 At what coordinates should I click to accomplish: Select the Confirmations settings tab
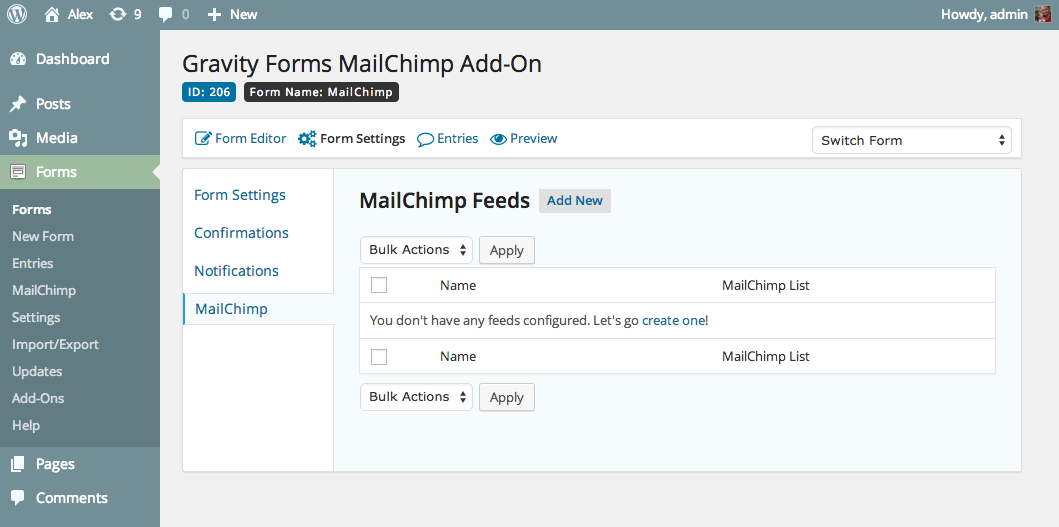click(241, 233)
